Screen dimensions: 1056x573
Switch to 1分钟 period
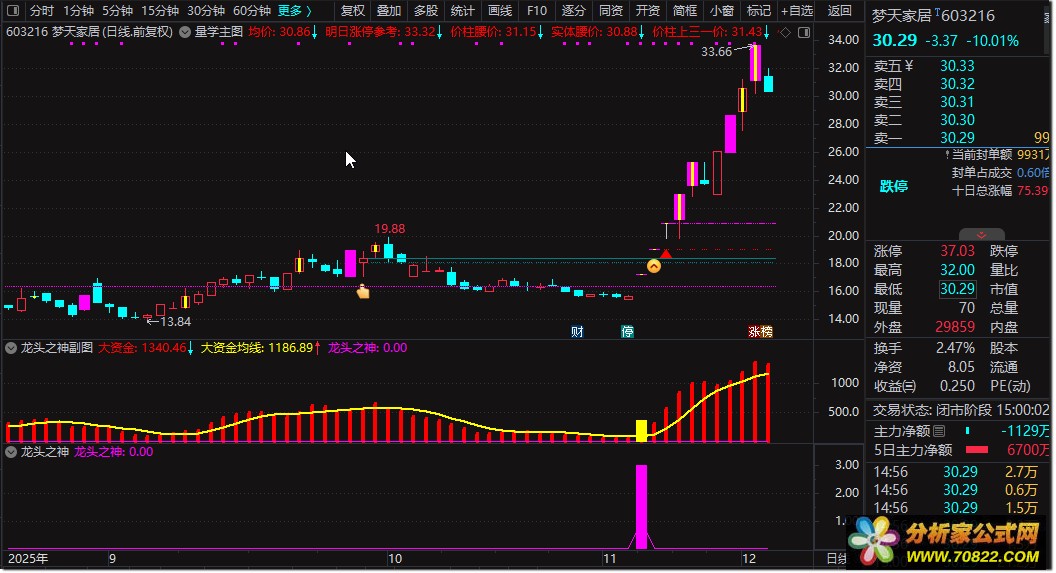click(x=78, y=11)
